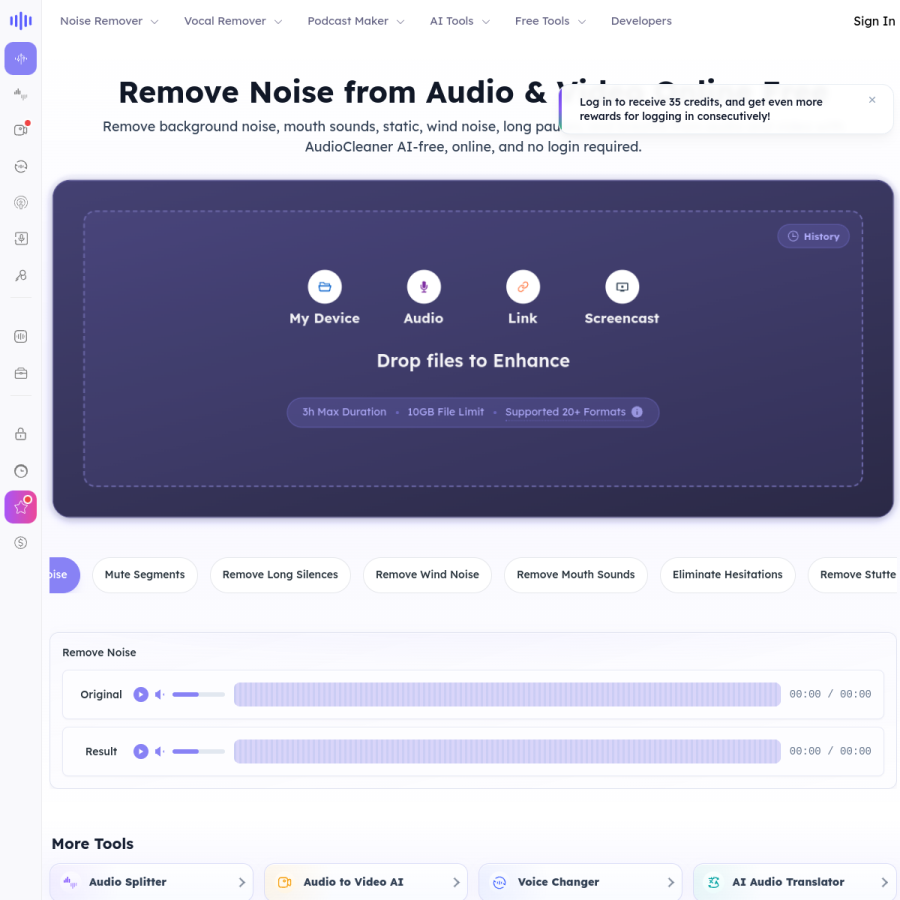
Task: Select the Remove Stutter tab
Action: 854,575
